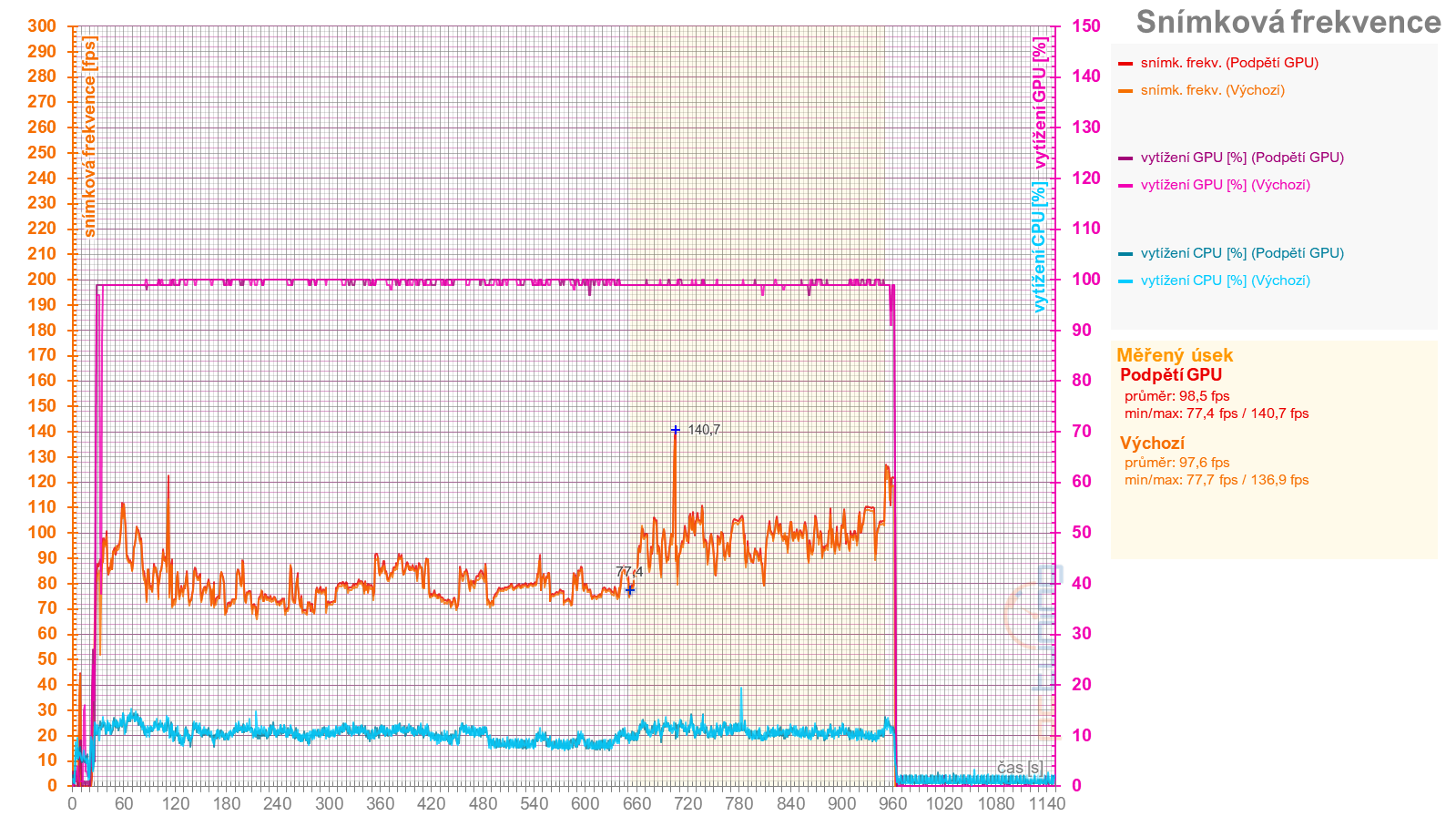Viewport: 1456px width, 816px height.
Task: Click the 660 tick on time axis
Action: pyautogui.click(x=636, y=803)
